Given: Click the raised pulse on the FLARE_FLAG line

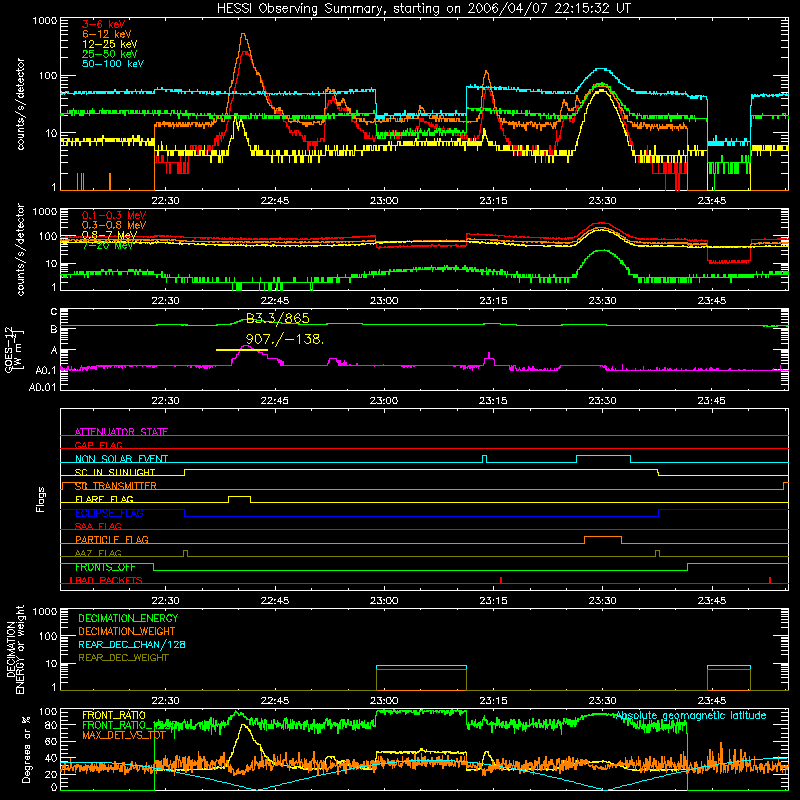Looking at the screenshot, I should point(239,499).
